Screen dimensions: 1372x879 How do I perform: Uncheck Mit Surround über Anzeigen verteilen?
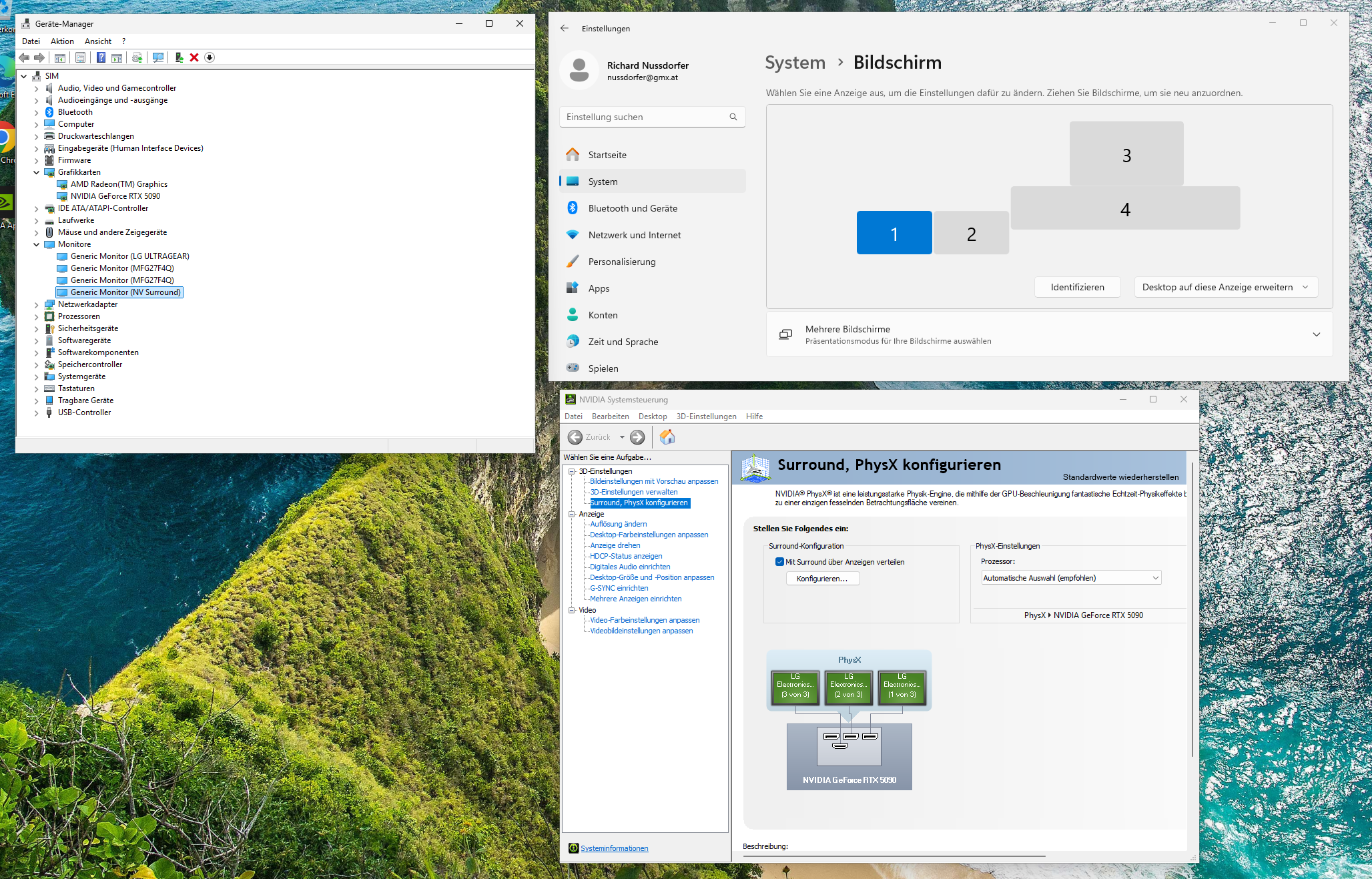(x=779, y=562)
